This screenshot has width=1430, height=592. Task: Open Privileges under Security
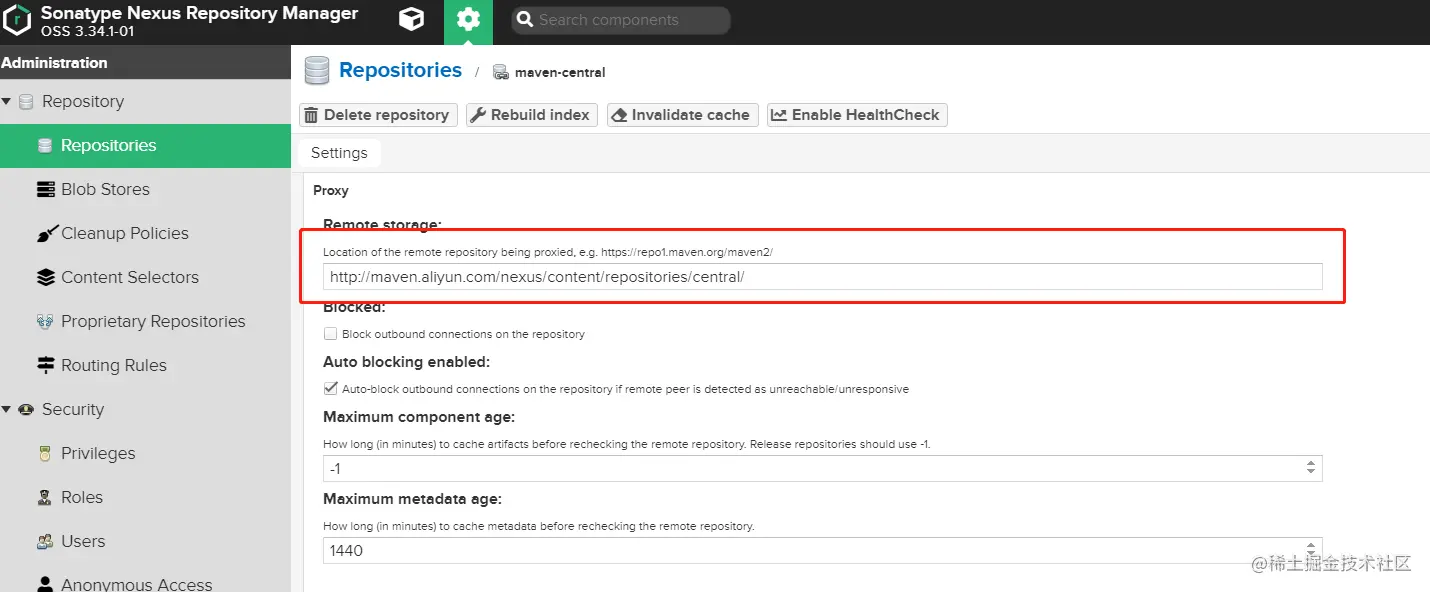(97, 453)
